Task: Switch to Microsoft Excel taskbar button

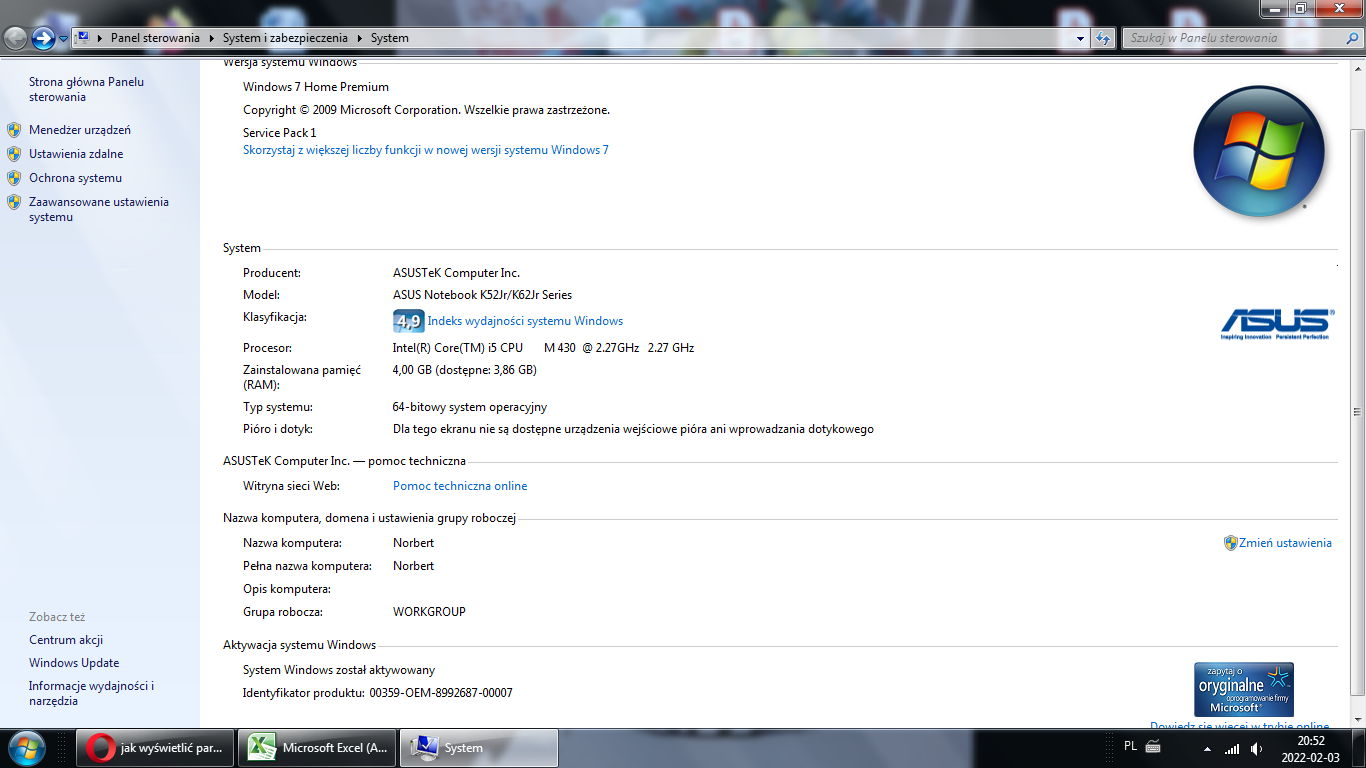Action: (317, 748)
